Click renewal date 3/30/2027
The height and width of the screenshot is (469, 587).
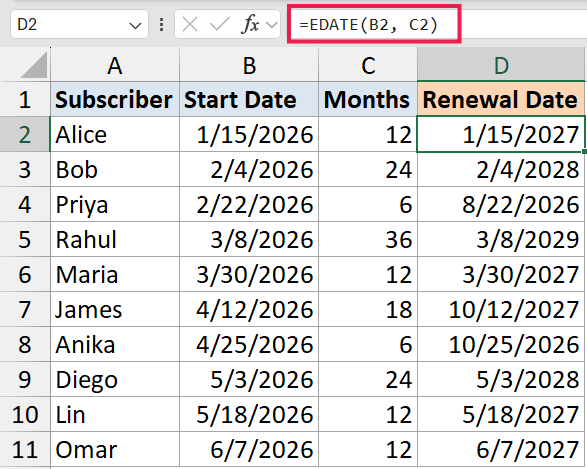coord(501,274)
